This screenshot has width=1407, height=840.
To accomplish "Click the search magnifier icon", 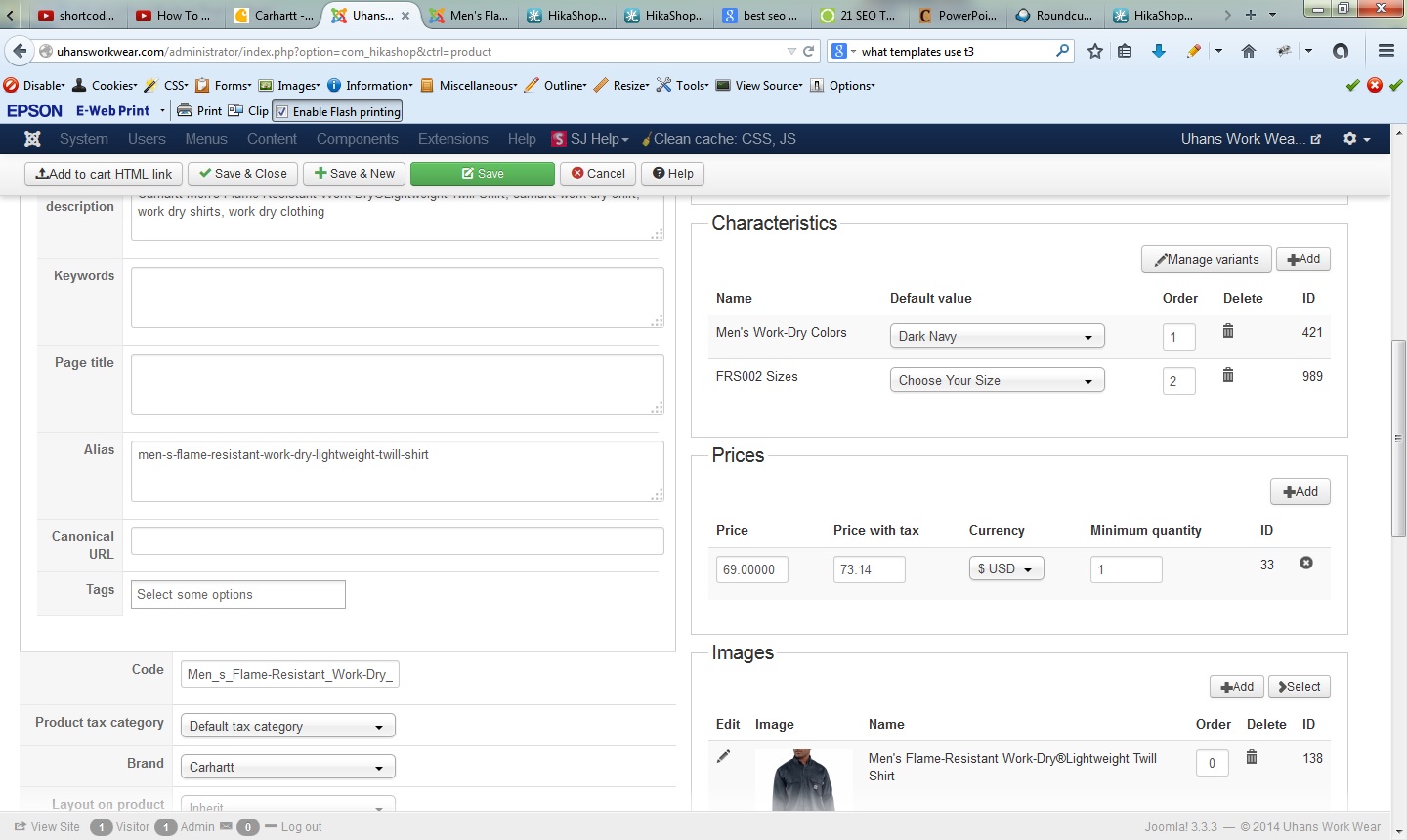I will coord(1063,51).
